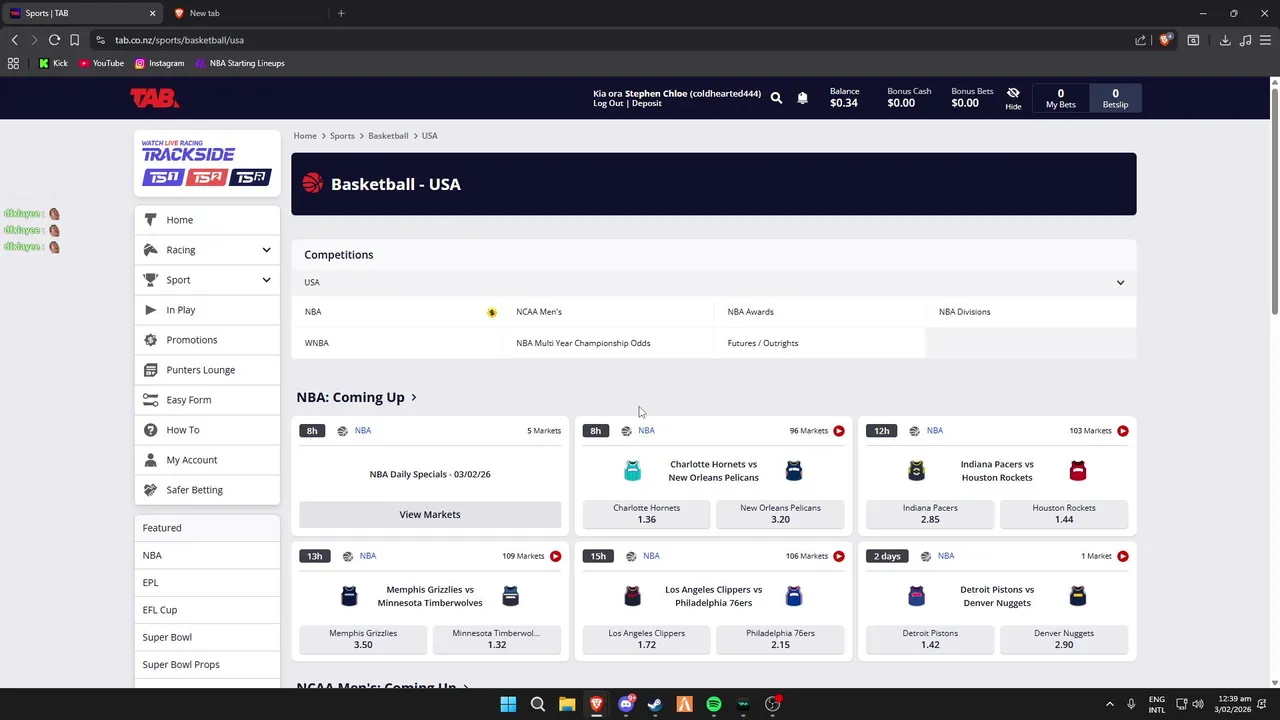The image size is (1280, 720).
Task: Expand the Sport sidebar menu chevron
Action: click(x=266, y=280)
